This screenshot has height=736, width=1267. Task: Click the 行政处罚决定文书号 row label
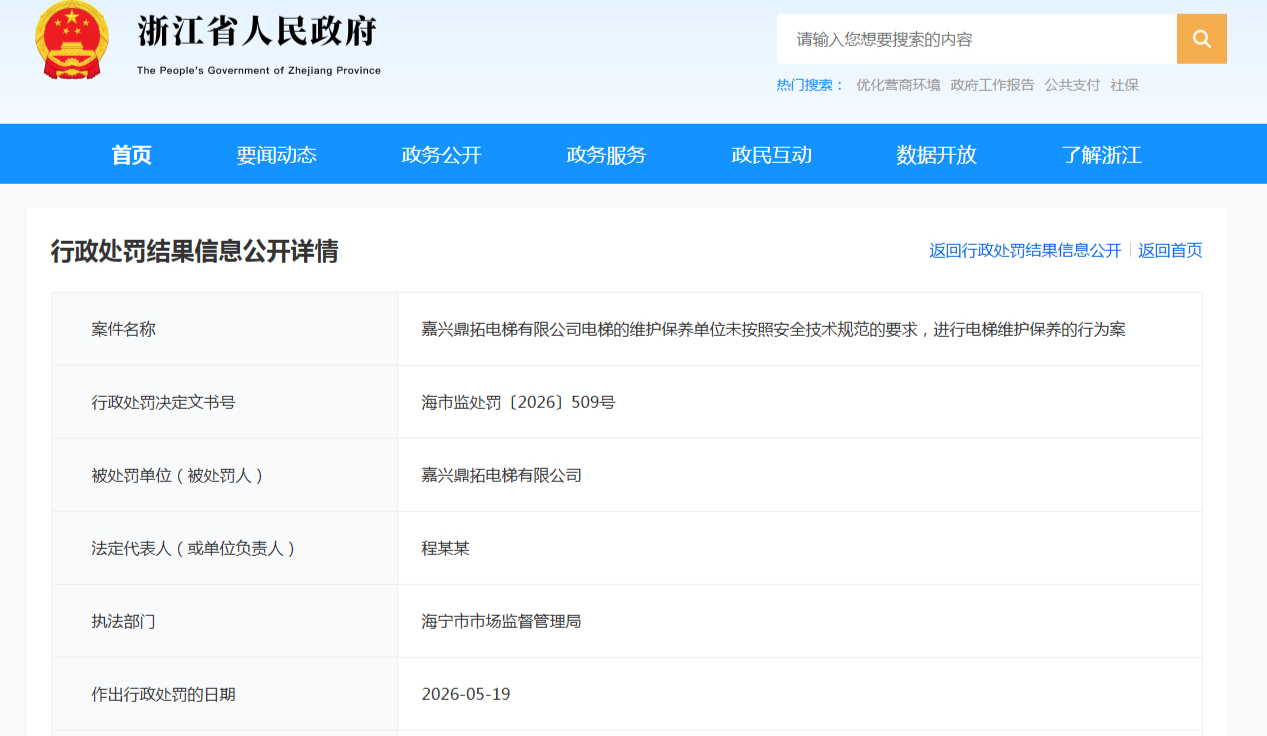pos(163,402)
